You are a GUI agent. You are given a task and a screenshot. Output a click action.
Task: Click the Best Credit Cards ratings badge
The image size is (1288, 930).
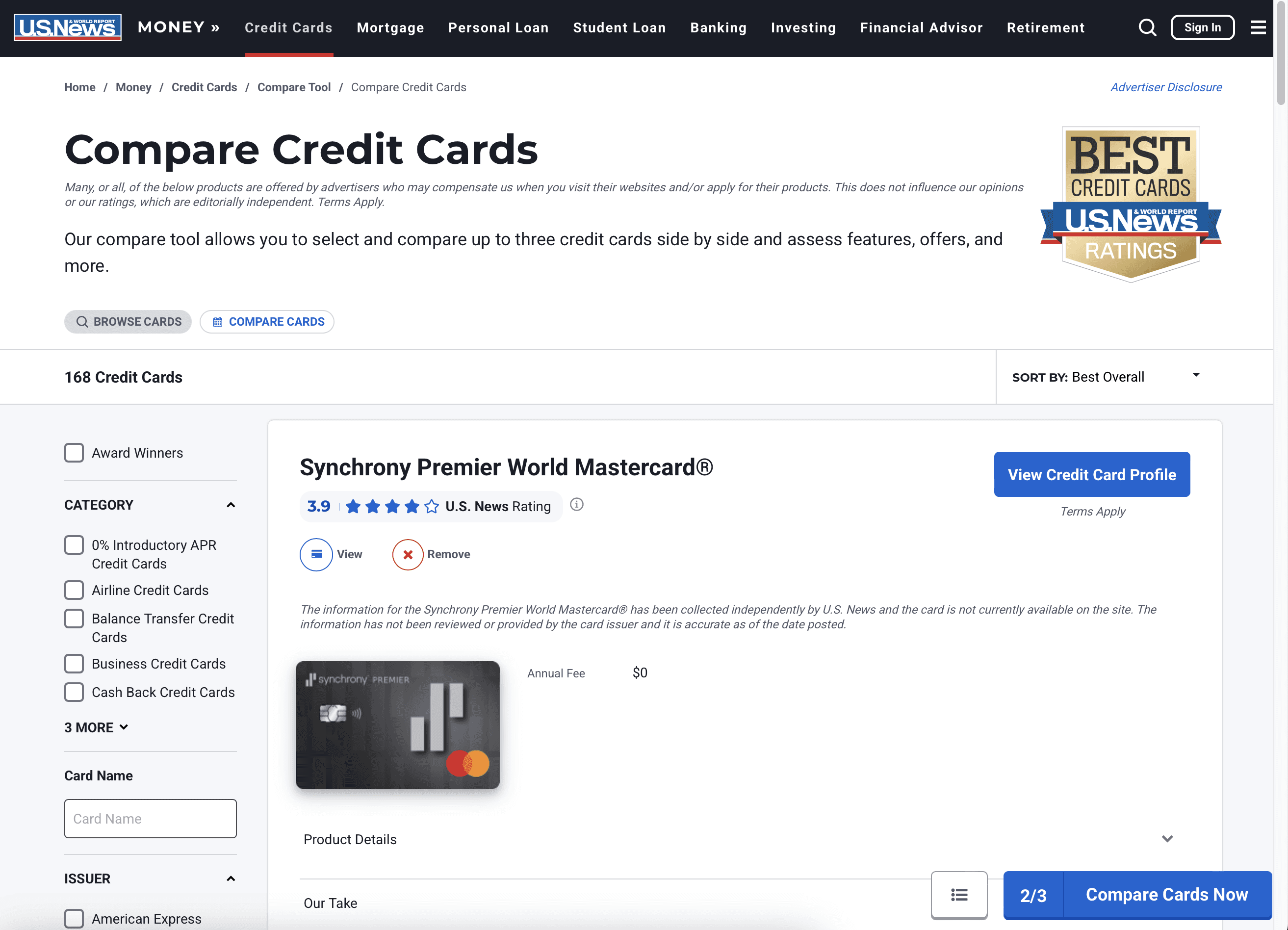coord(1130,205)
